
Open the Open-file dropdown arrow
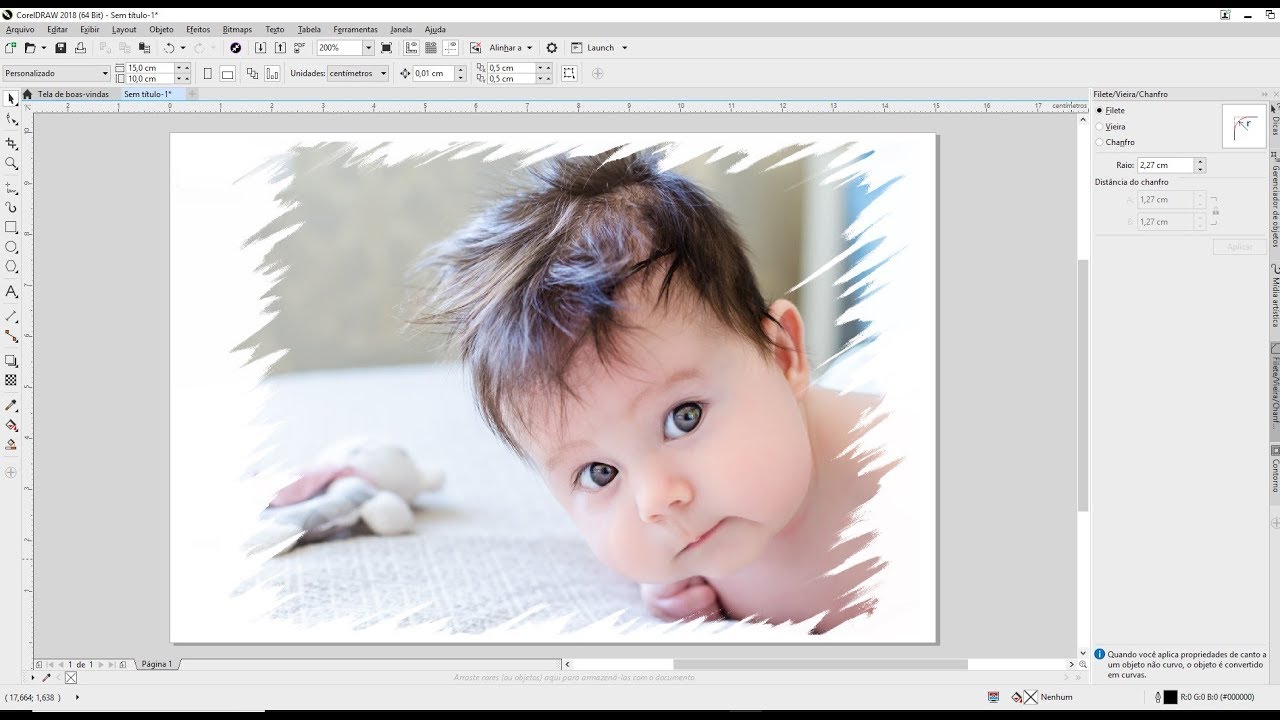pos(44,48)
